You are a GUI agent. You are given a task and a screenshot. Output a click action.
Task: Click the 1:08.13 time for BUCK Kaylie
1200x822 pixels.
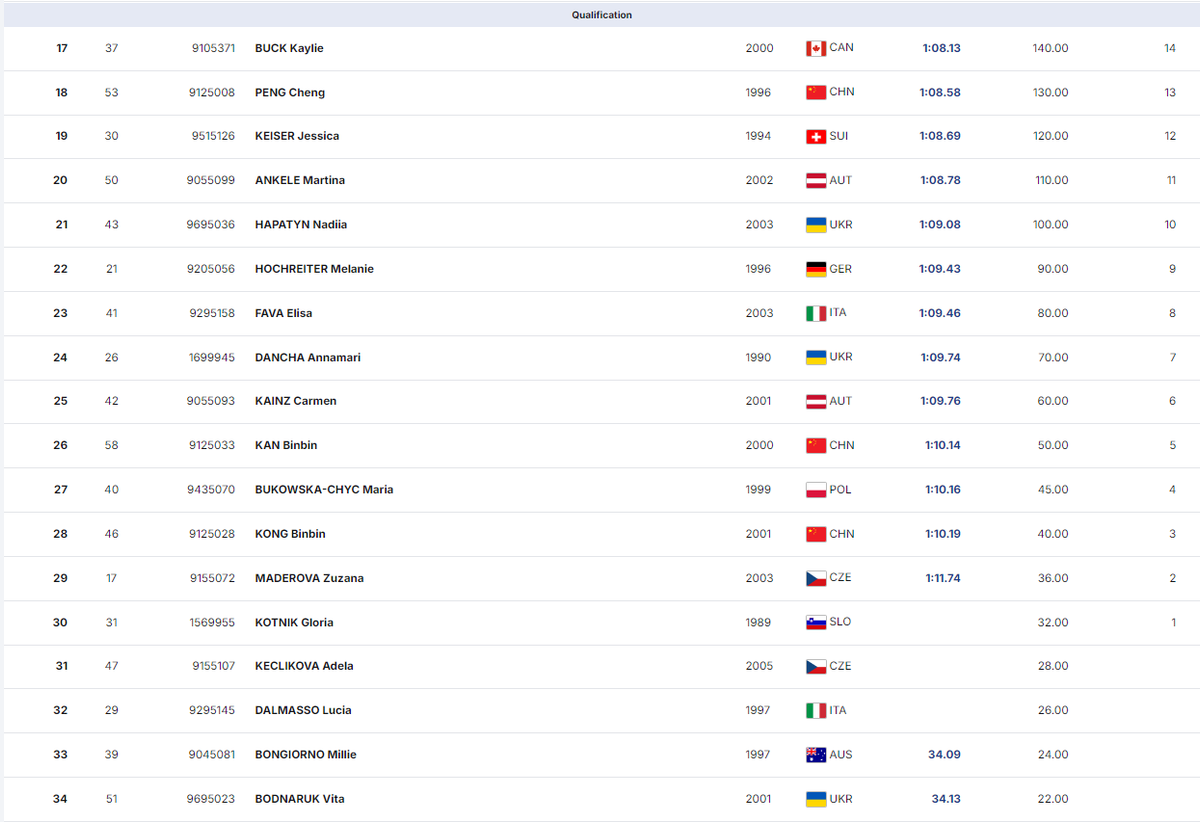pos(940,48)
